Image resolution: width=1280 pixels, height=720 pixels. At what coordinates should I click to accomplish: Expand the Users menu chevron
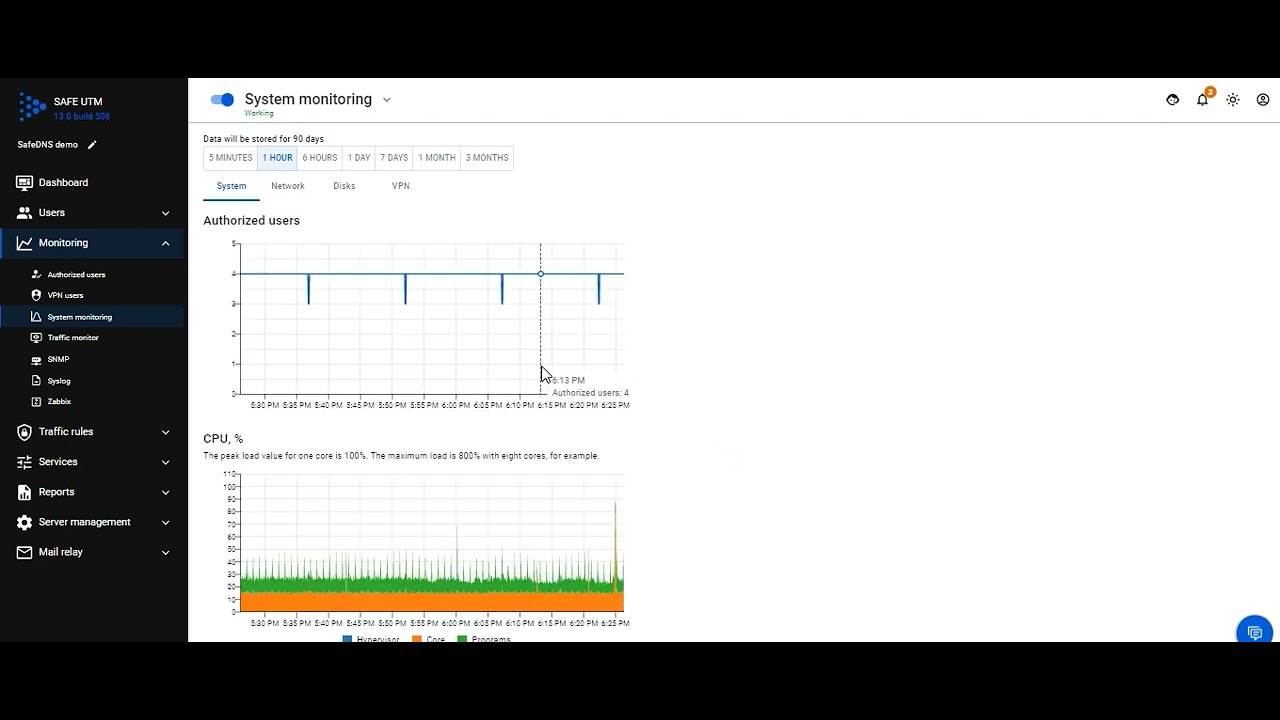(x=166, y=213)
